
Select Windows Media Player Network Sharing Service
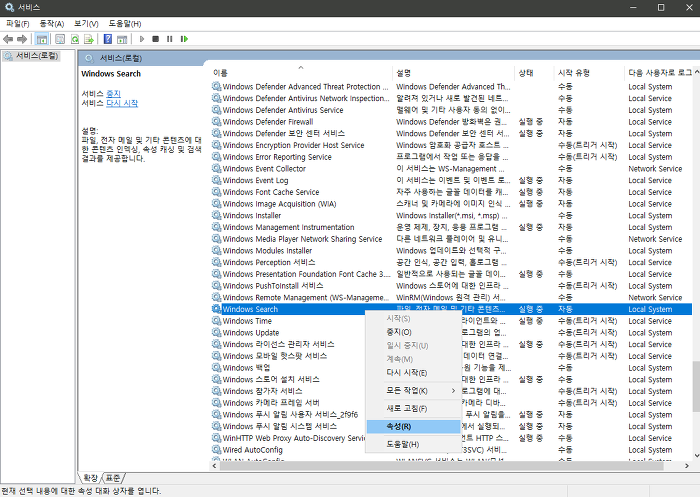[x=451, y=239]
